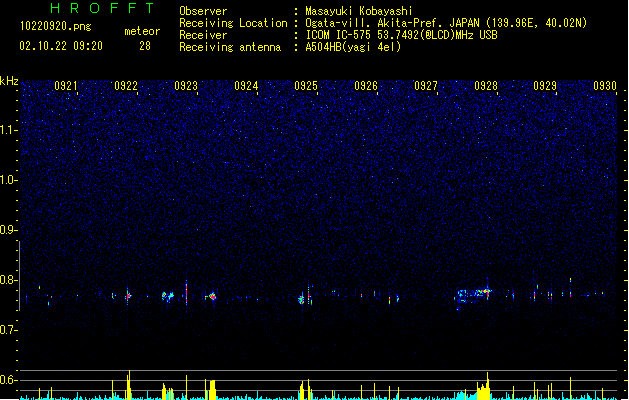Click the meteor echo blob just before 0925
This screenshot has height=400, width=629.
pyautogui.click(x=301, y=299)
